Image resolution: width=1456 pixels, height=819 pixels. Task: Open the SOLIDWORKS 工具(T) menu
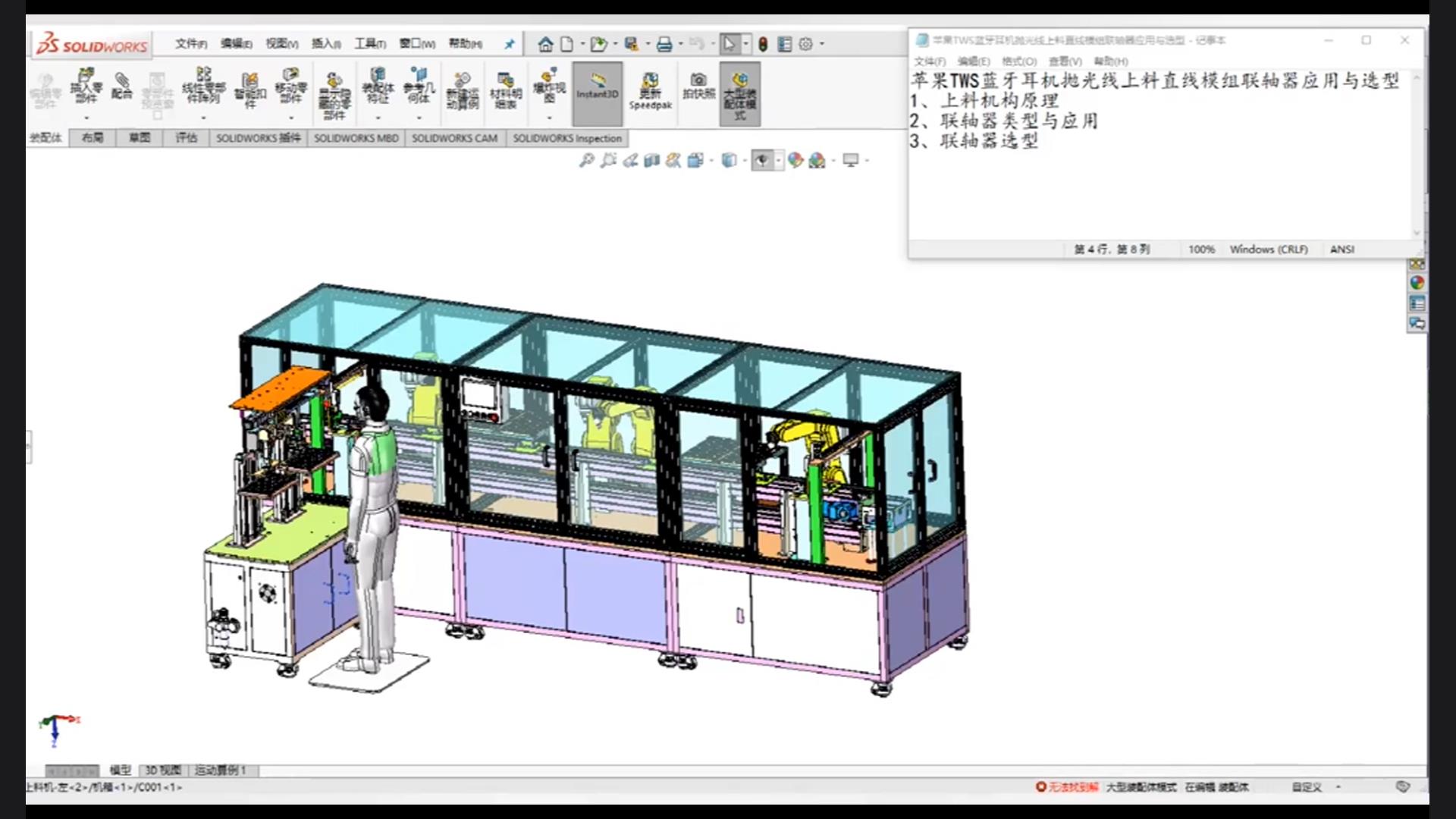(x=370, y=44)
